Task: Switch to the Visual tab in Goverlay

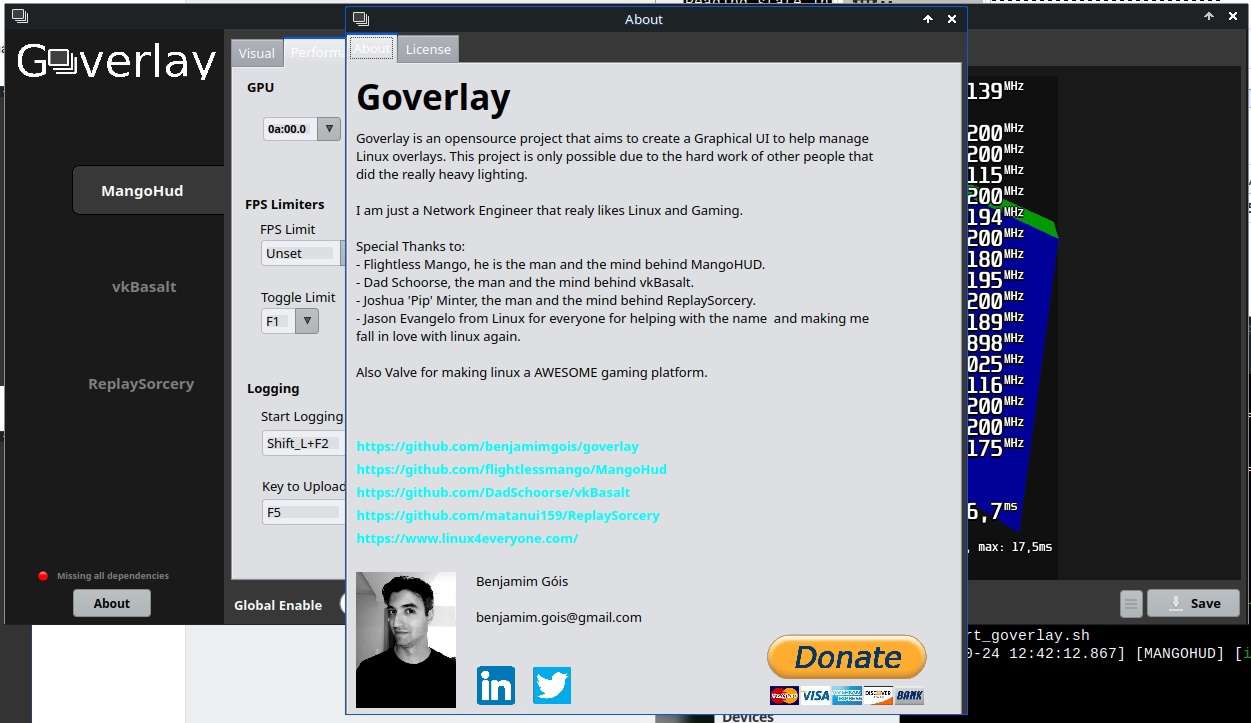Action: pos(257,53)
